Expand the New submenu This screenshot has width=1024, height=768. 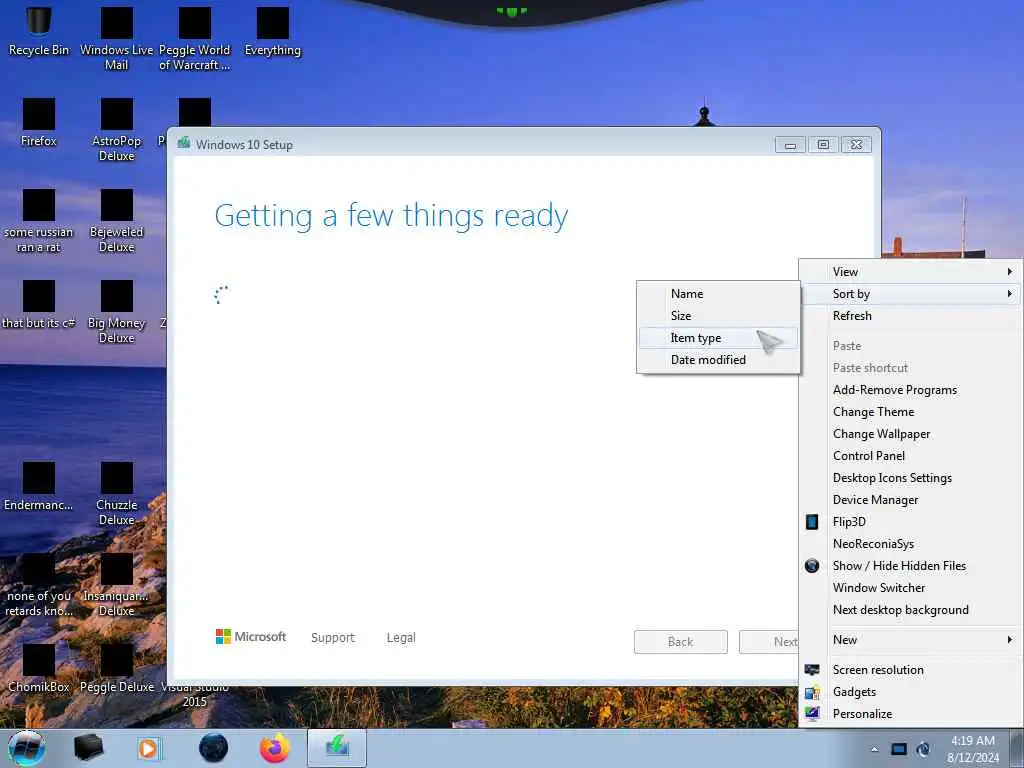coord(910,640)
